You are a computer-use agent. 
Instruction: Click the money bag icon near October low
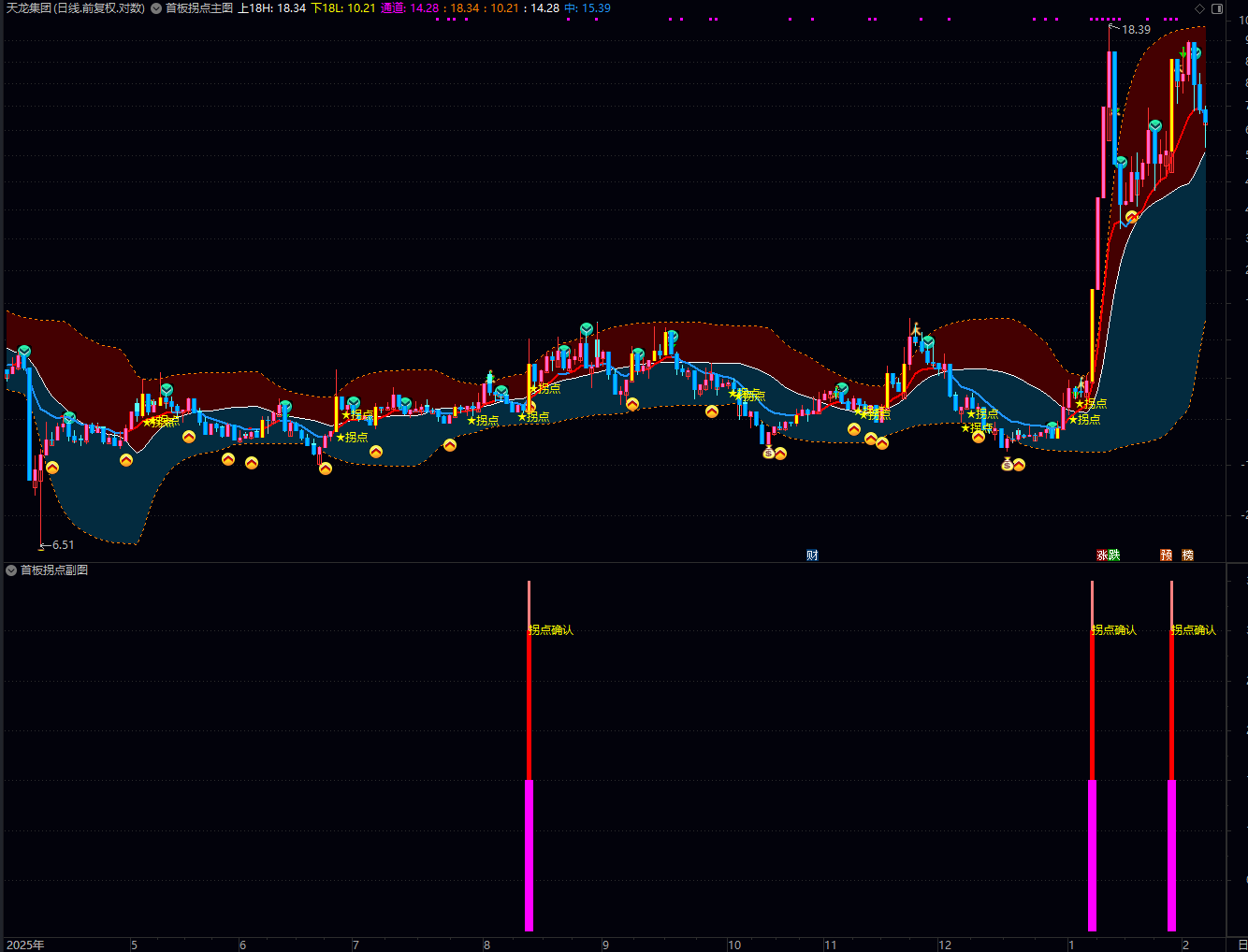tap(769, 453)
